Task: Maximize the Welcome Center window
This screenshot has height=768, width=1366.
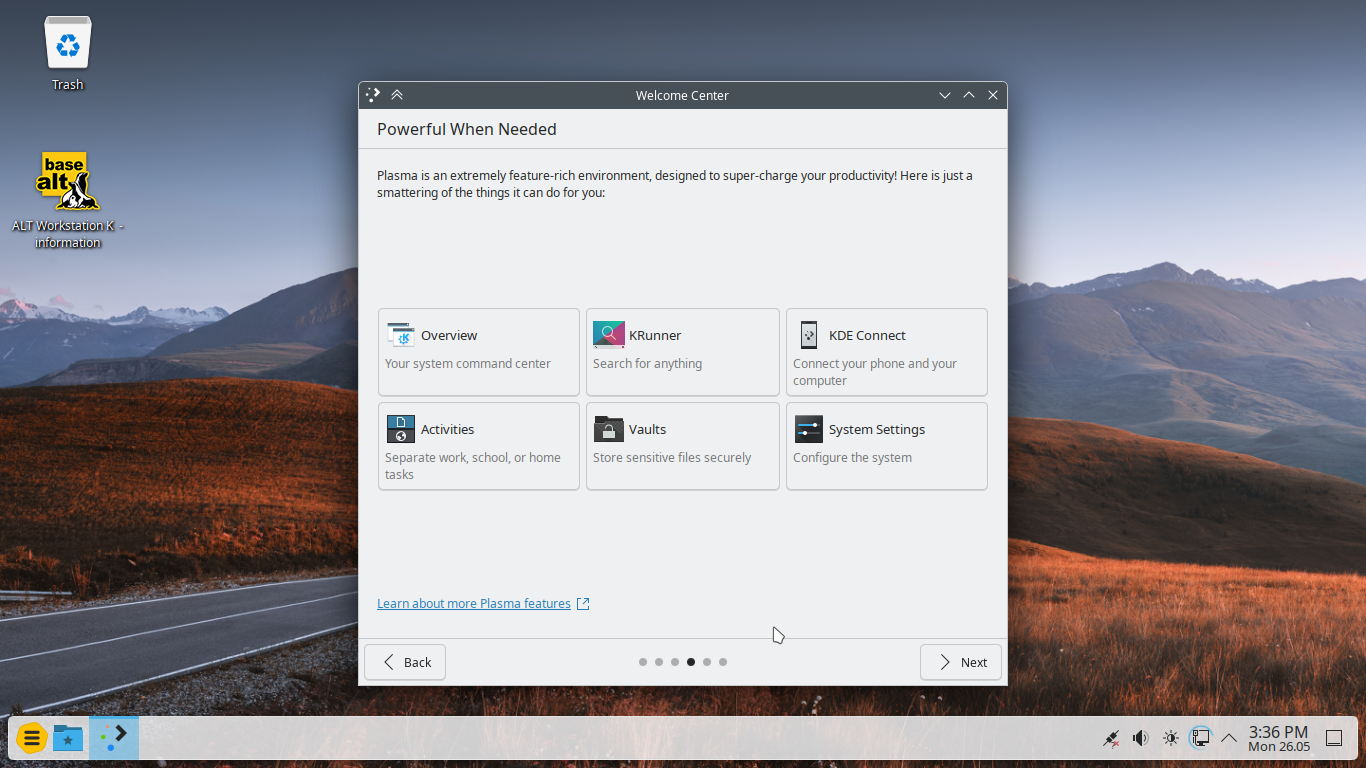Action: coord(969,95)
